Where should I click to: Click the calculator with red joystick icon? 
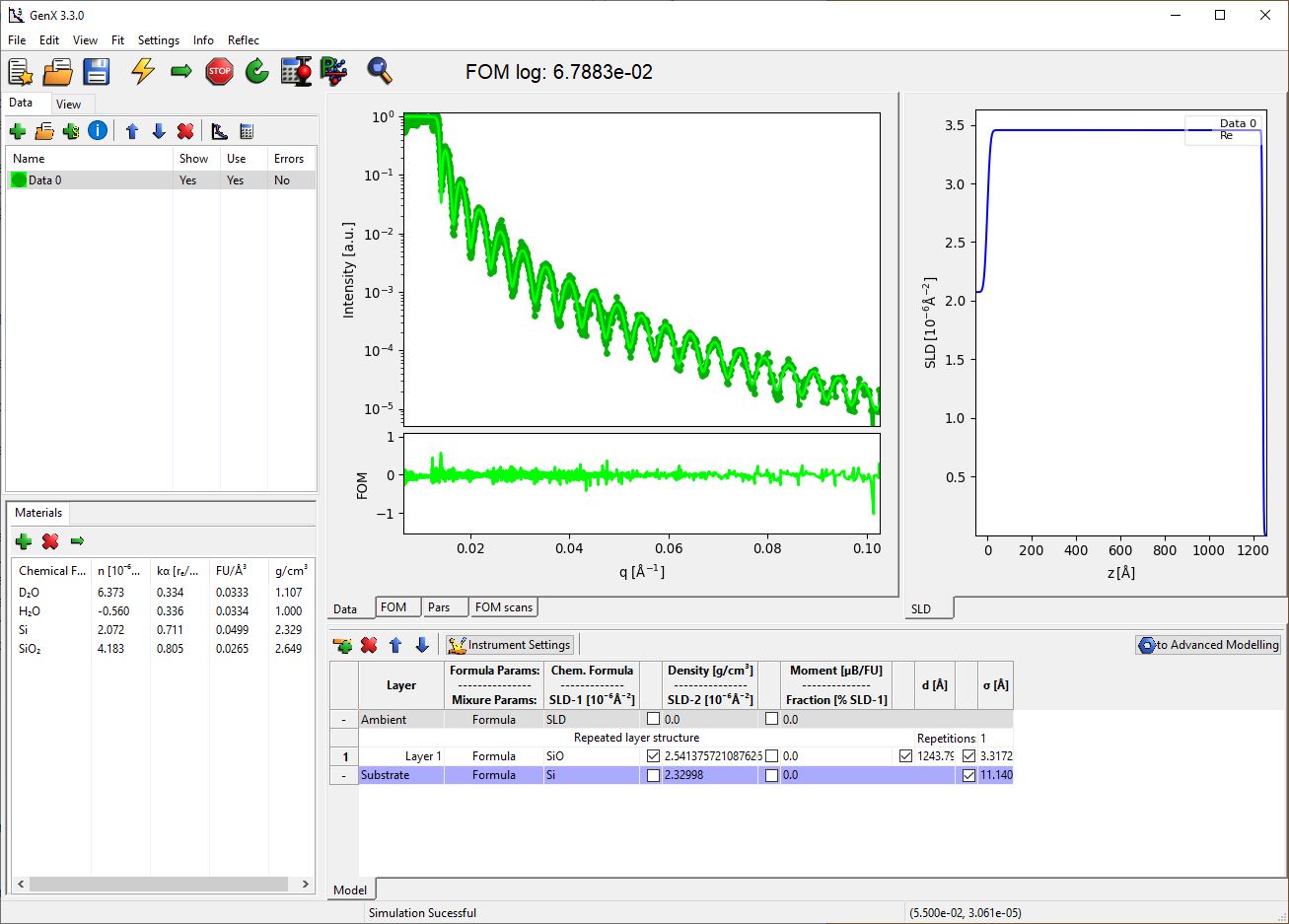pyautogui.click(x=296, y=71)
